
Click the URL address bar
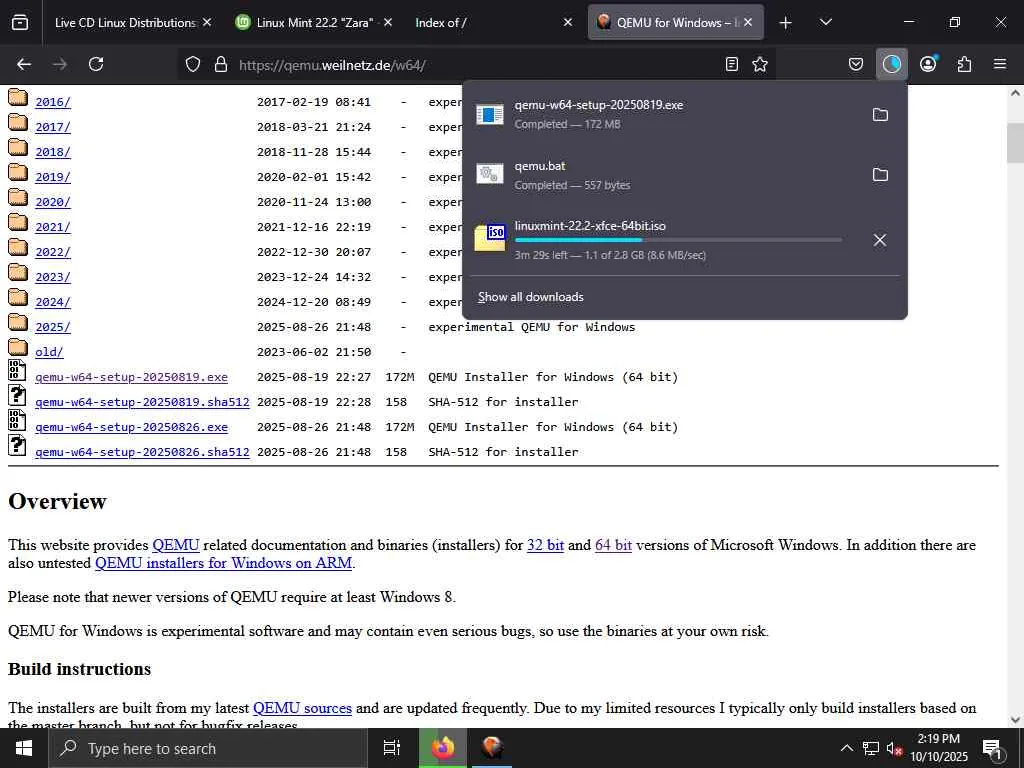click(x=477, y=65)
